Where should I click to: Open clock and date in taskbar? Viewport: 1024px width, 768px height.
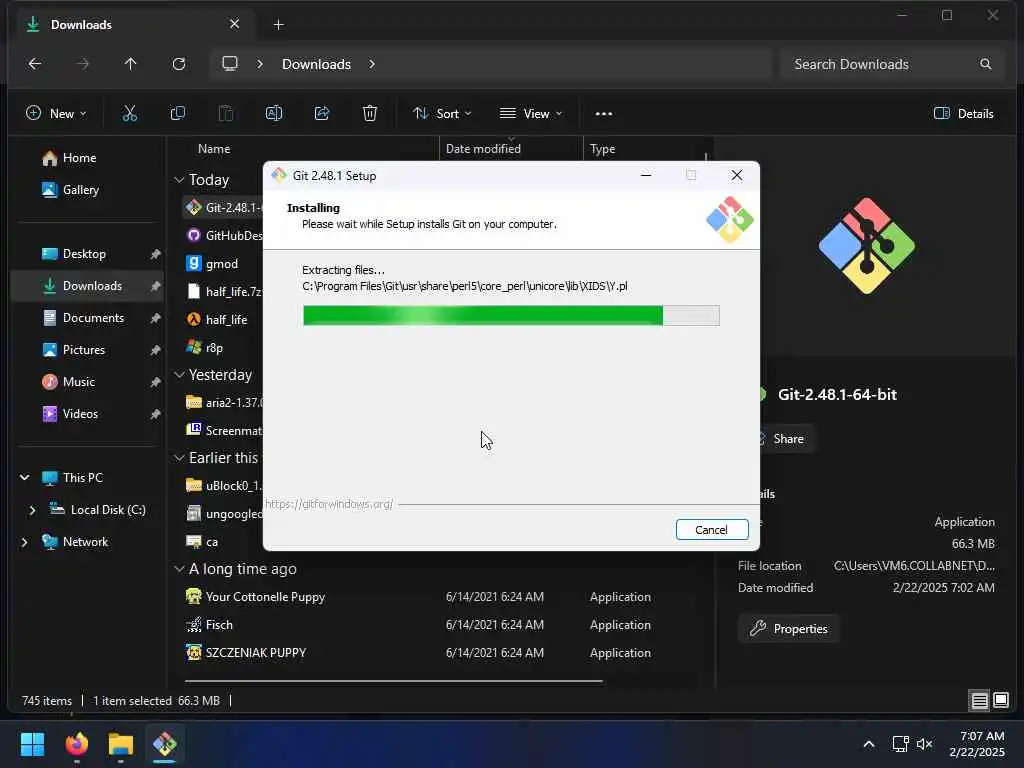tap(978, 744)
